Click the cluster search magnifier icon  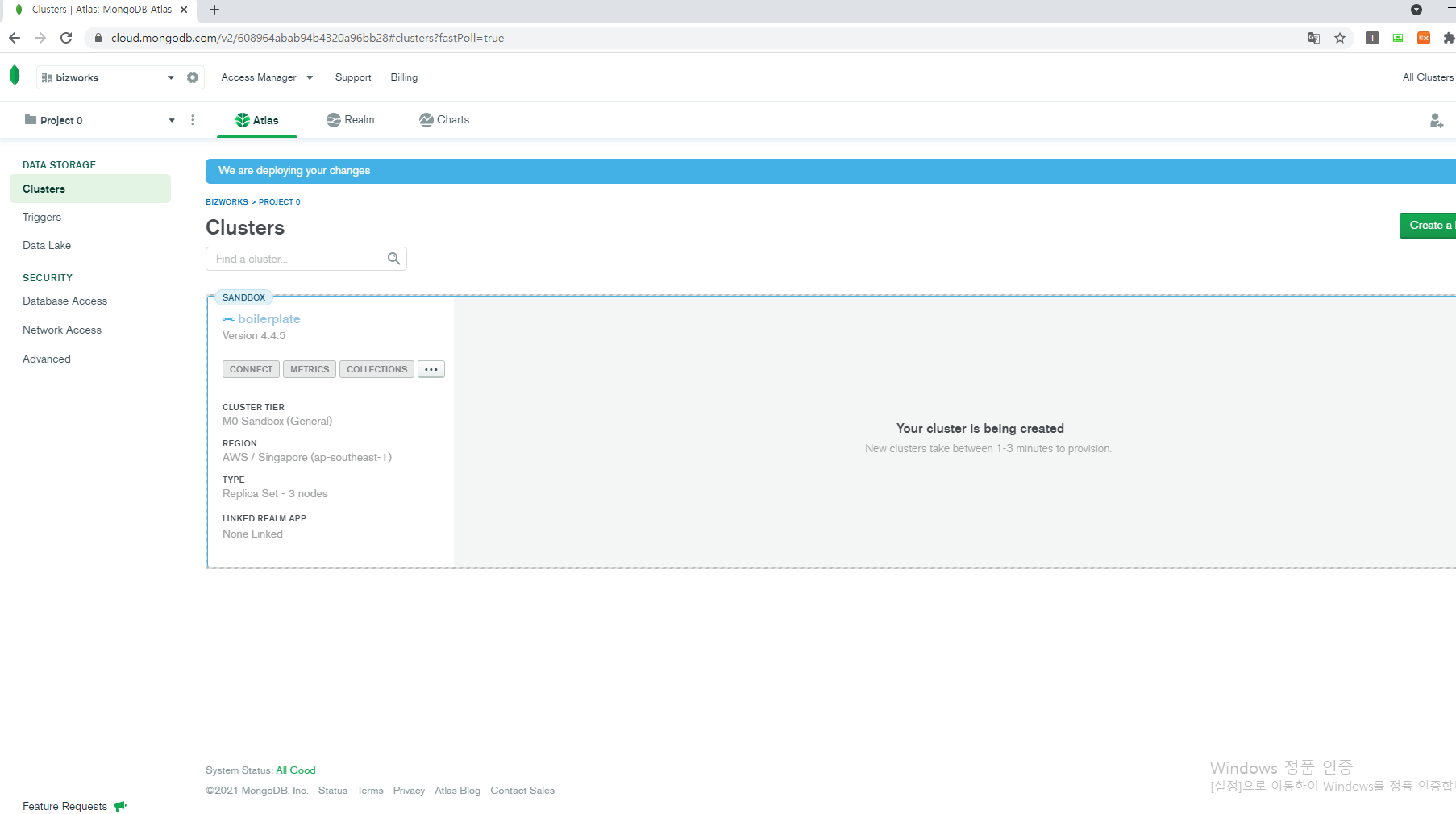coord(393,259)
